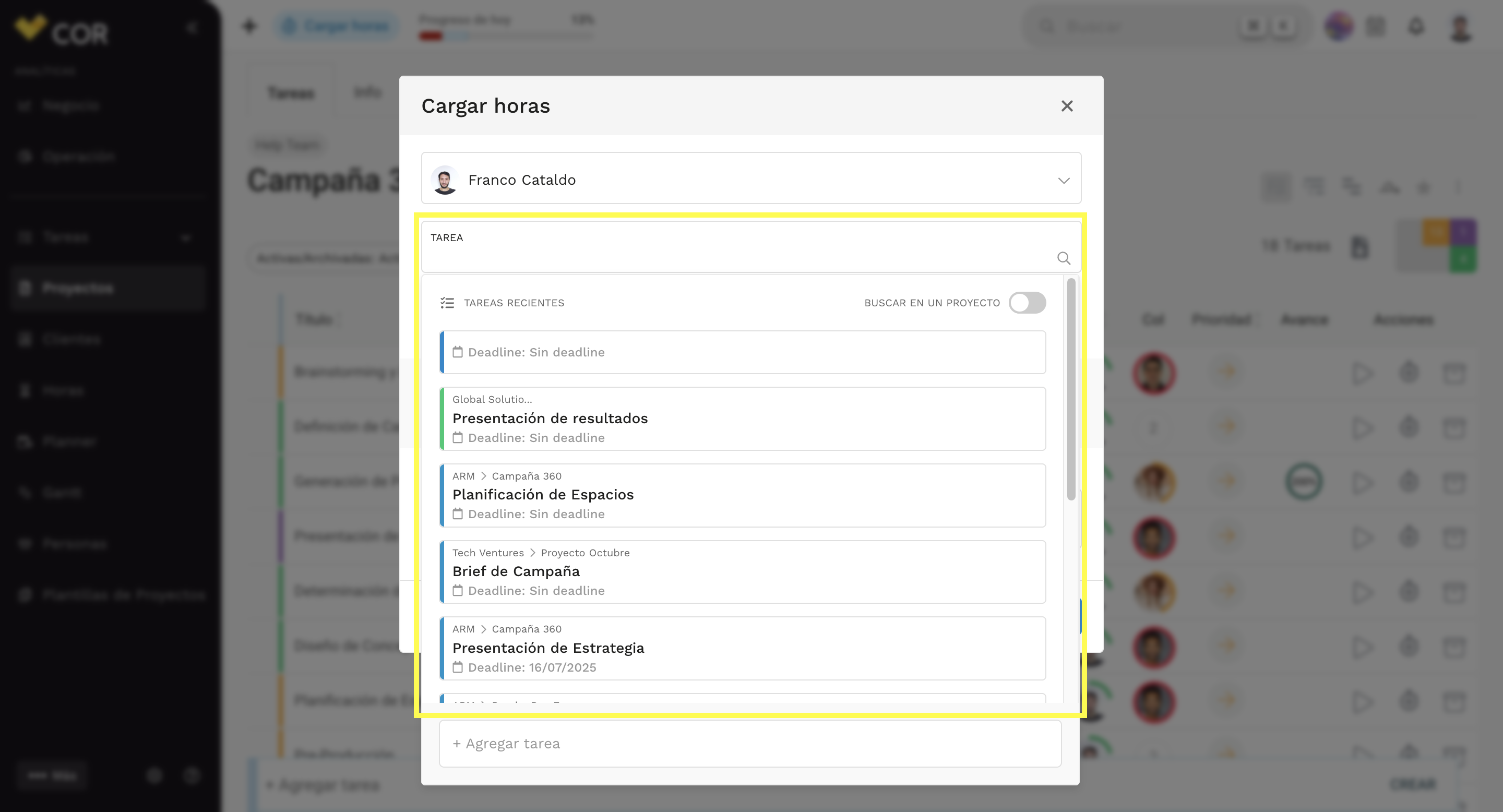Toggle Buscar en un proyecto switch
1503x812 pixels.
point(1028,303)
